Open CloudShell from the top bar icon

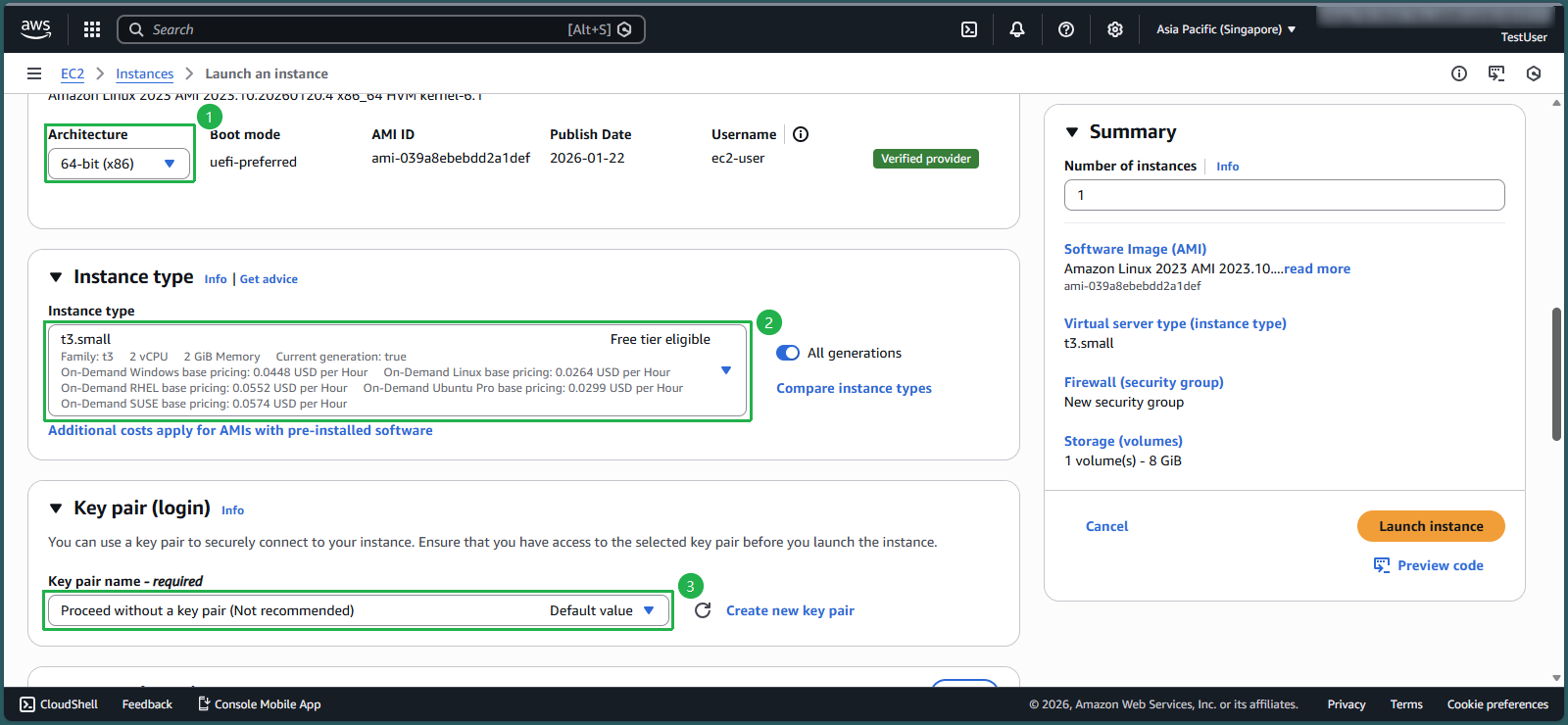pyautogui.click(x=969, y=29)
